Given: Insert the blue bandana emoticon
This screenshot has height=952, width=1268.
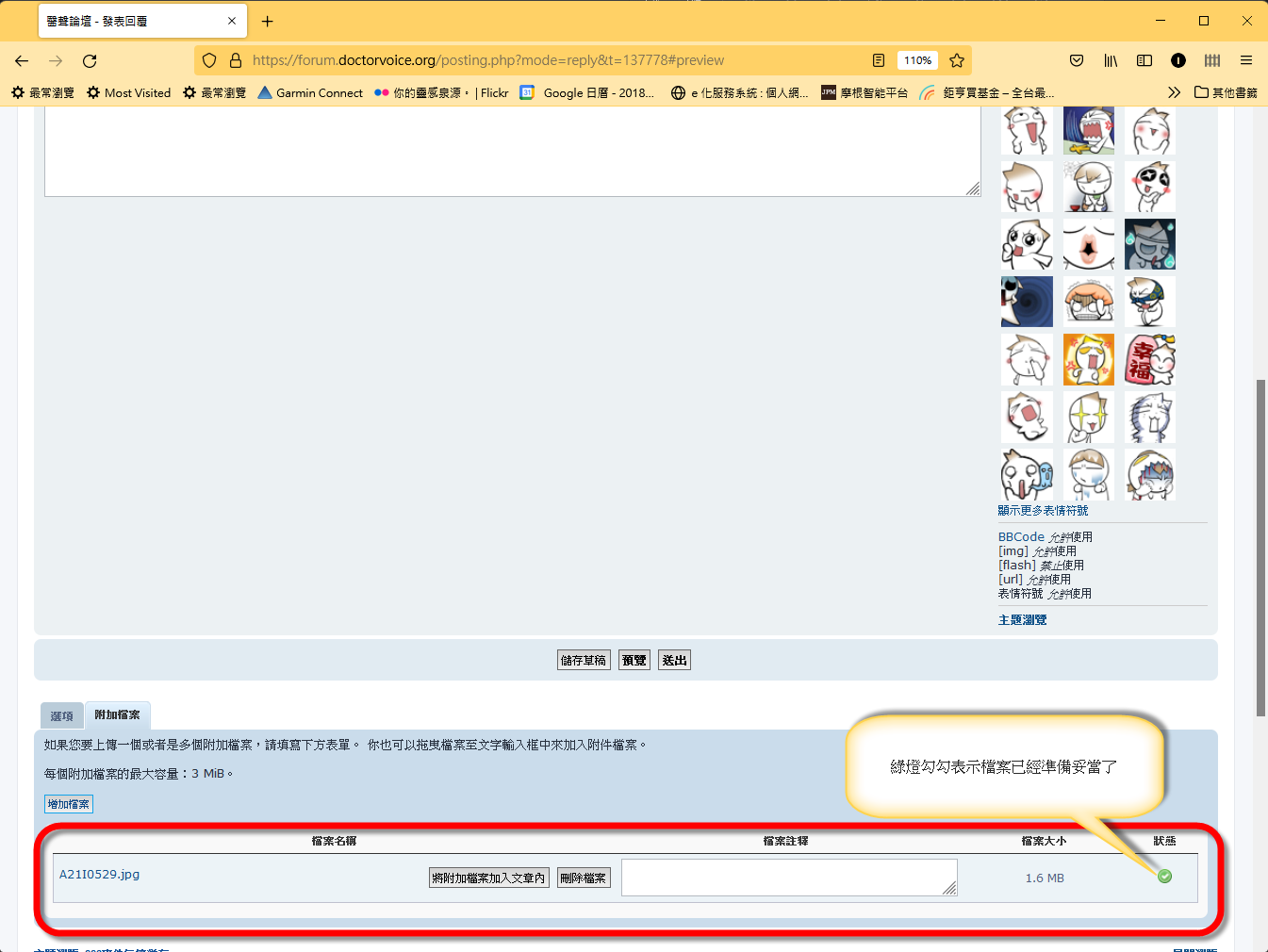Looking at the screenshot, I should pyautogui.click(x=1150, y=302).
